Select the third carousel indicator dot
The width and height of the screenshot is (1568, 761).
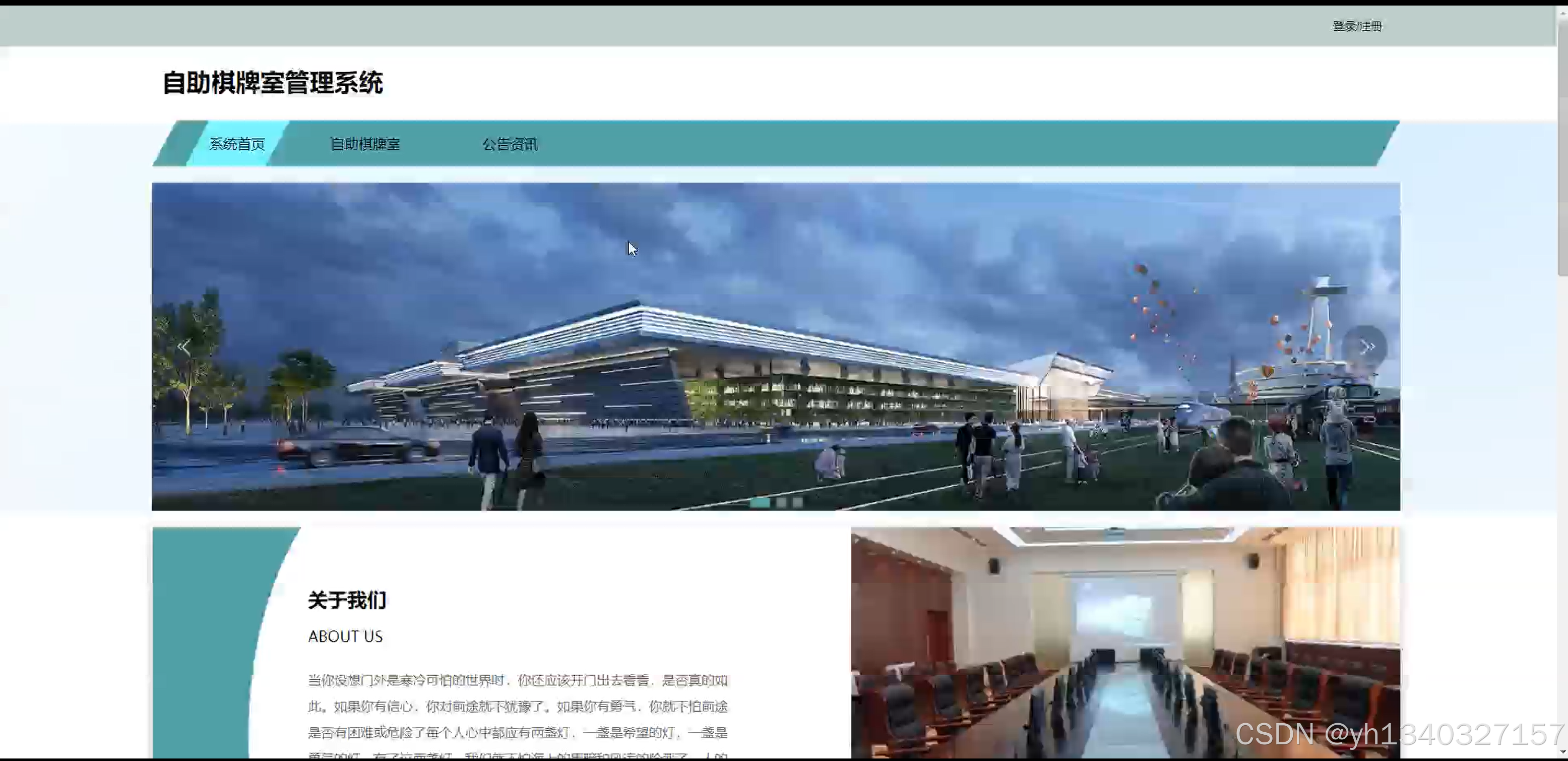coord(797,502)
